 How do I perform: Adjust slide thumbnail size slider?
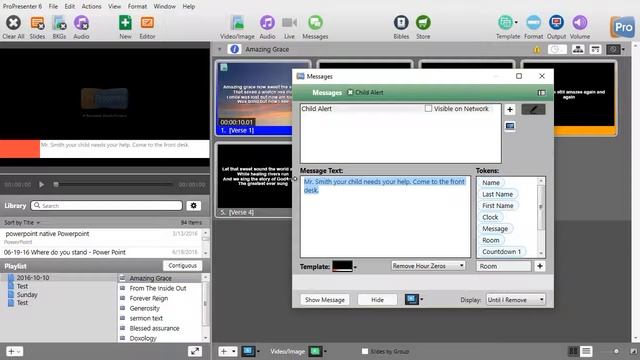(616, 351)
